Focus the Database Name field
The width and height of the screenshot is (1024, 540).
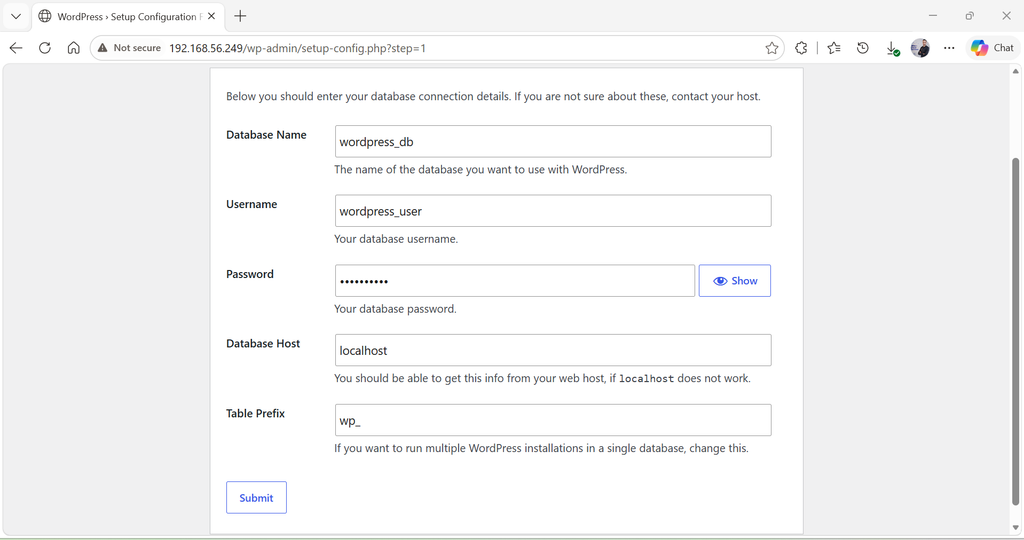(553, 141)
